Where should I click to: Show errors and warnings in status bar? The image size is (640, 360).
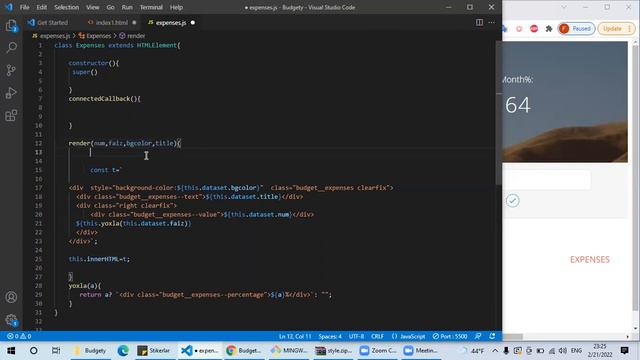19,336
